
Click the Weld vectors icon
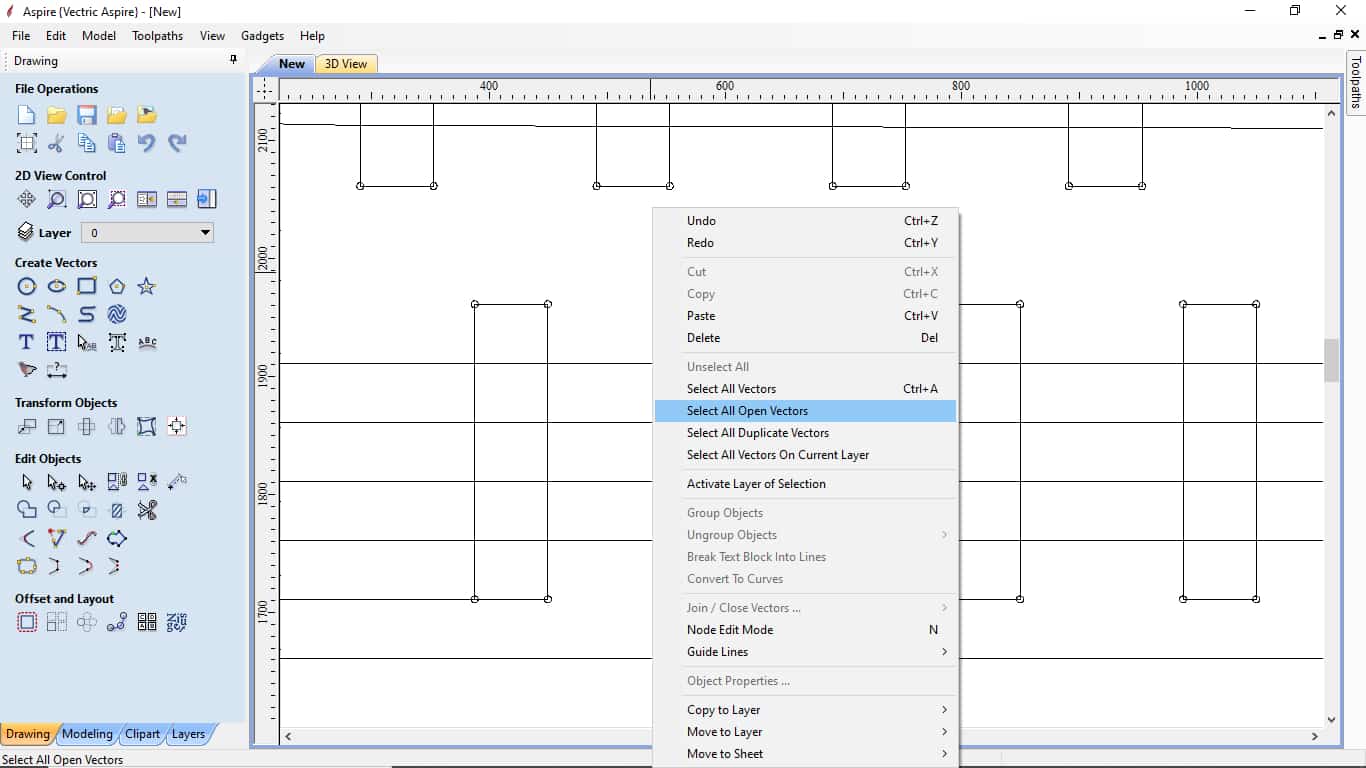(x=27, y=510)
